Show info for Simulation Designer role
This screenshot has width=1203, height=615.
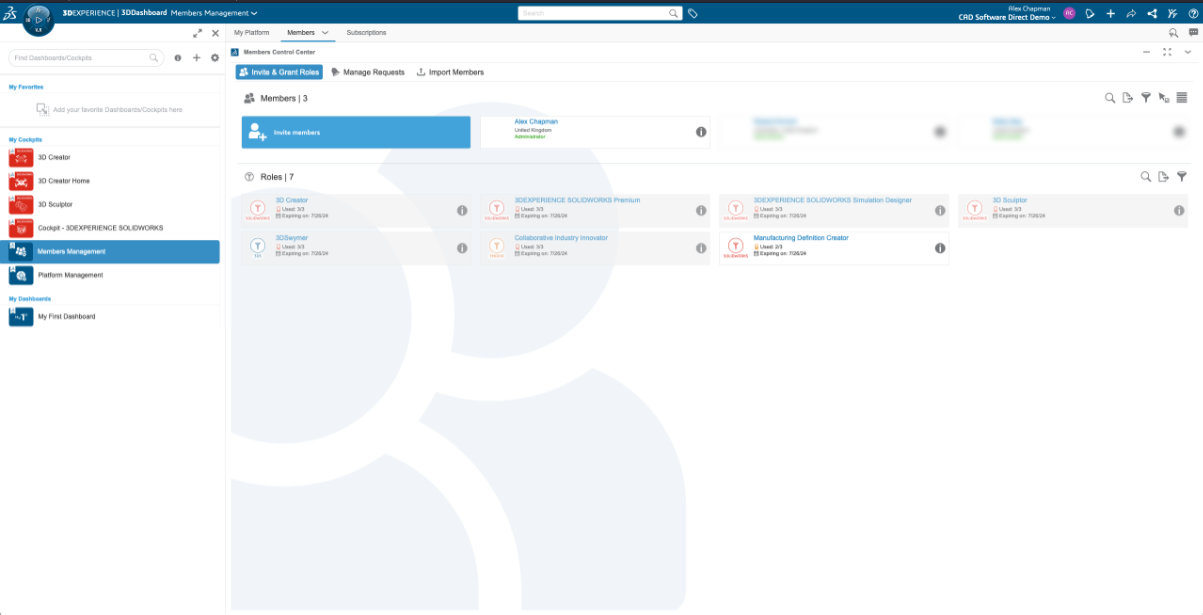[940, 211]
